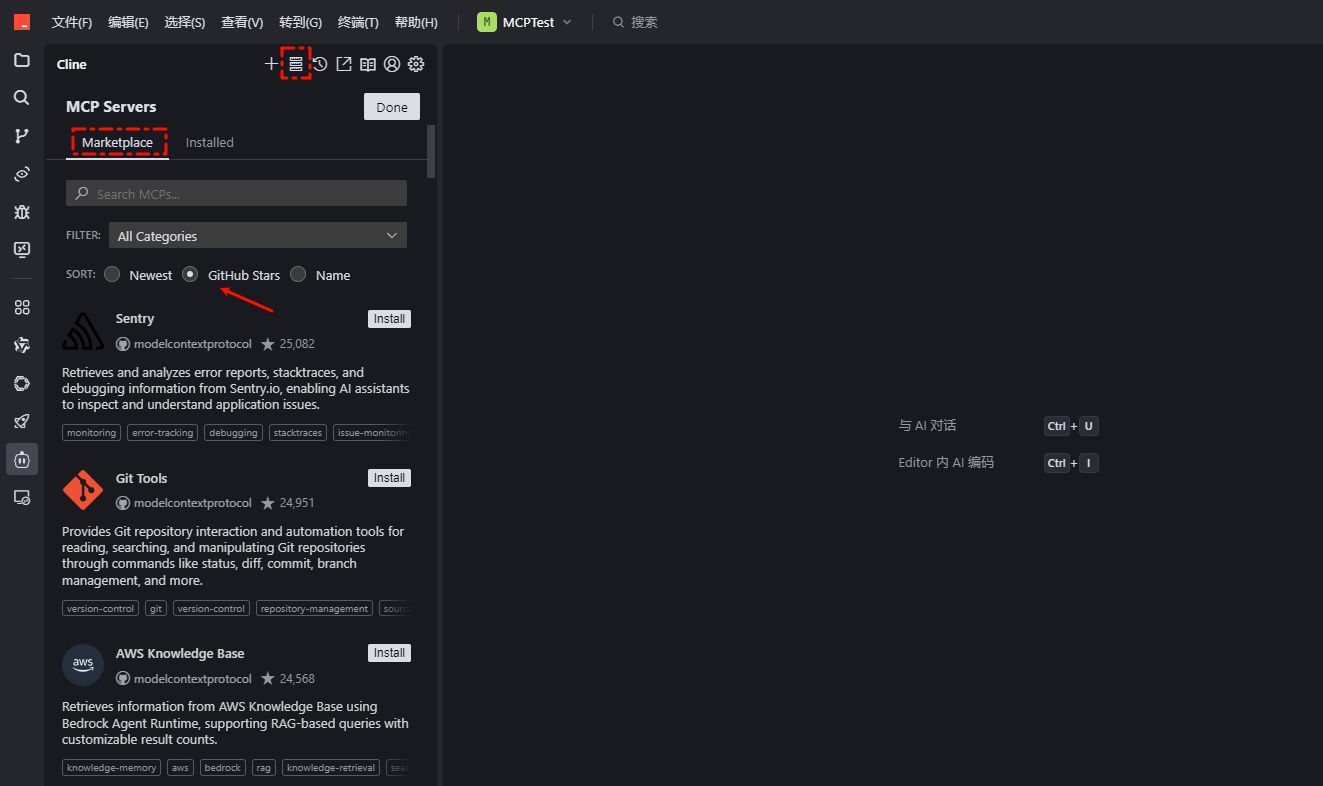Open the 帮助(H) menu
This screenshot has height=786, width=1323.
pyautogui.click(x=416, y=22)
